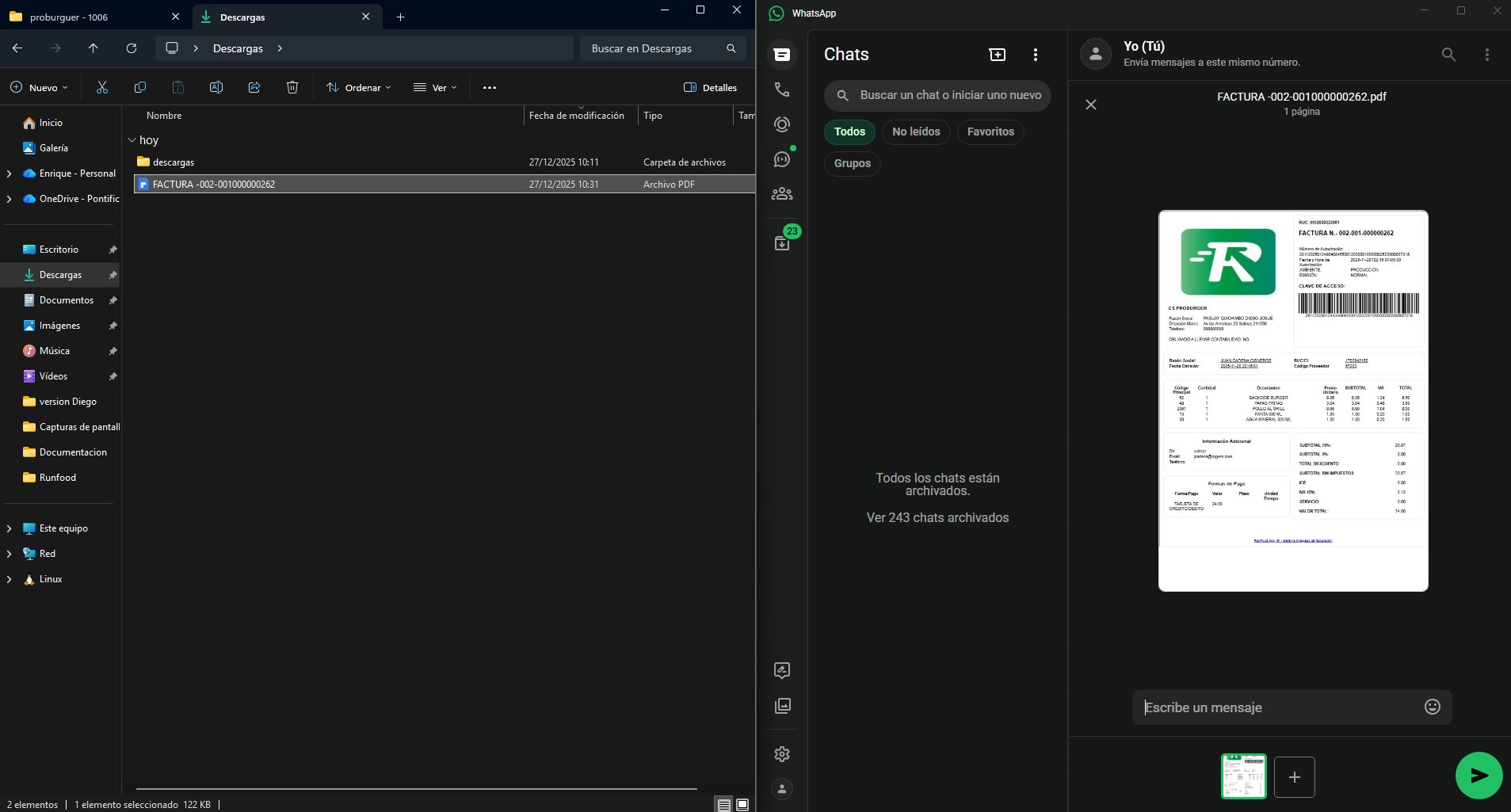Open WhatsApp settings gear icon

point(782,754)
